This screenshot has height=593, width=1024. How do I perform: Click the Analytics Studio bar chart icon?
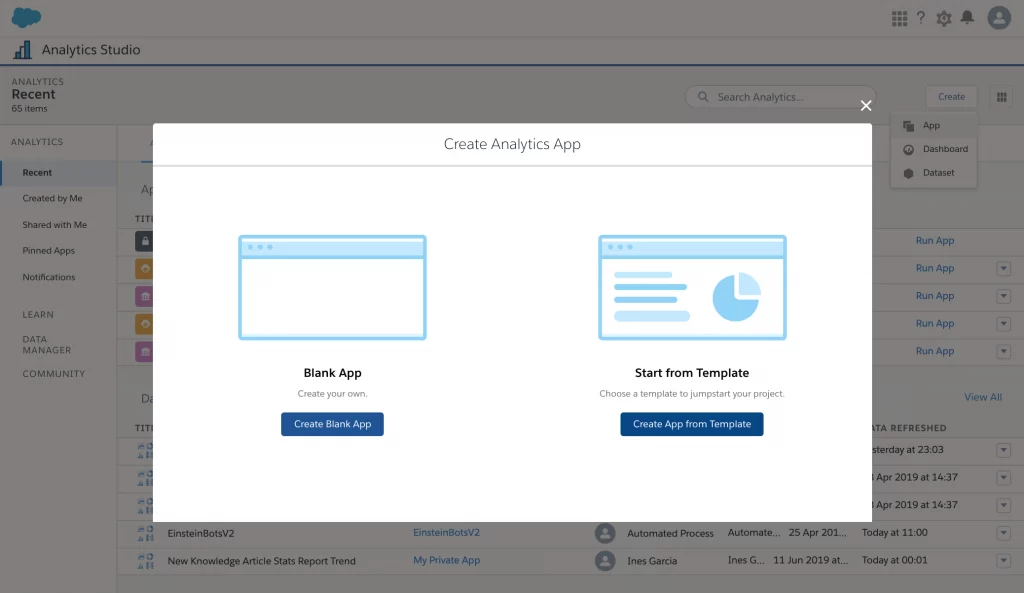click(22, 50)
